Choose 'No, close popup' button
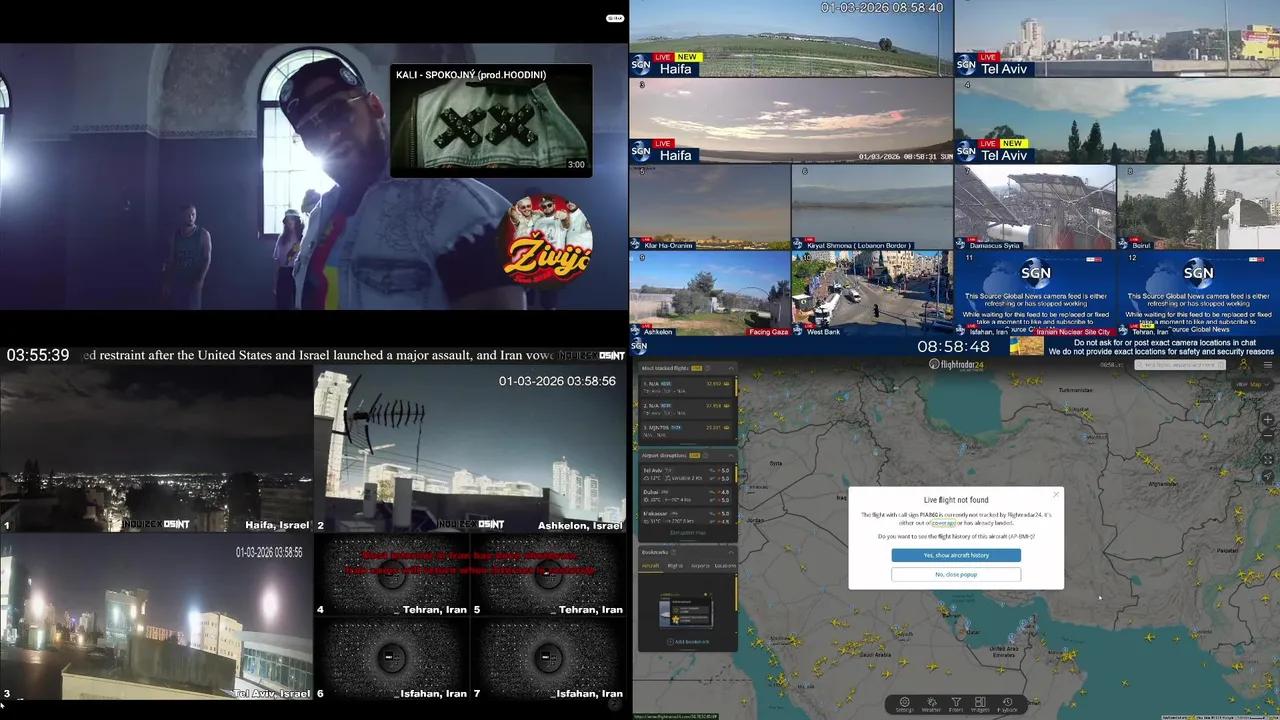The width and height of the screenshot is (1280, 720). pos(956,574)
